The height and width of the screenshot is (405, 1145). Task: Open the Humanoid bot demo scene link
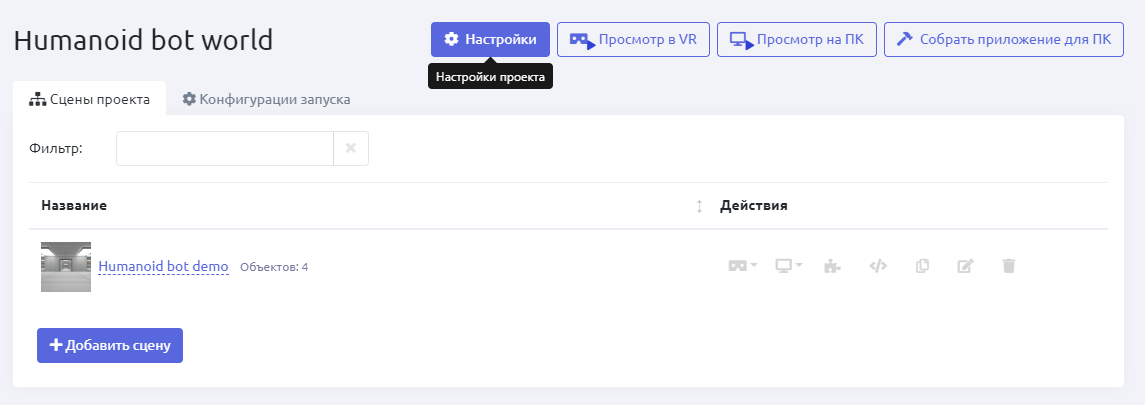click(163, 266)
